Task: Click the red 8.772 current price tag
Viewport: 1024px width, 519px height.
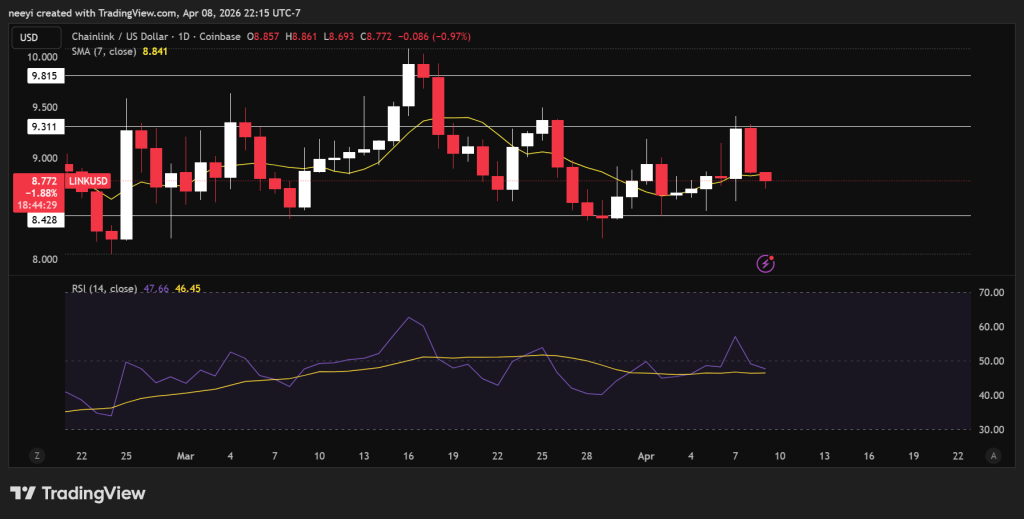Action: tap(37, 180)
